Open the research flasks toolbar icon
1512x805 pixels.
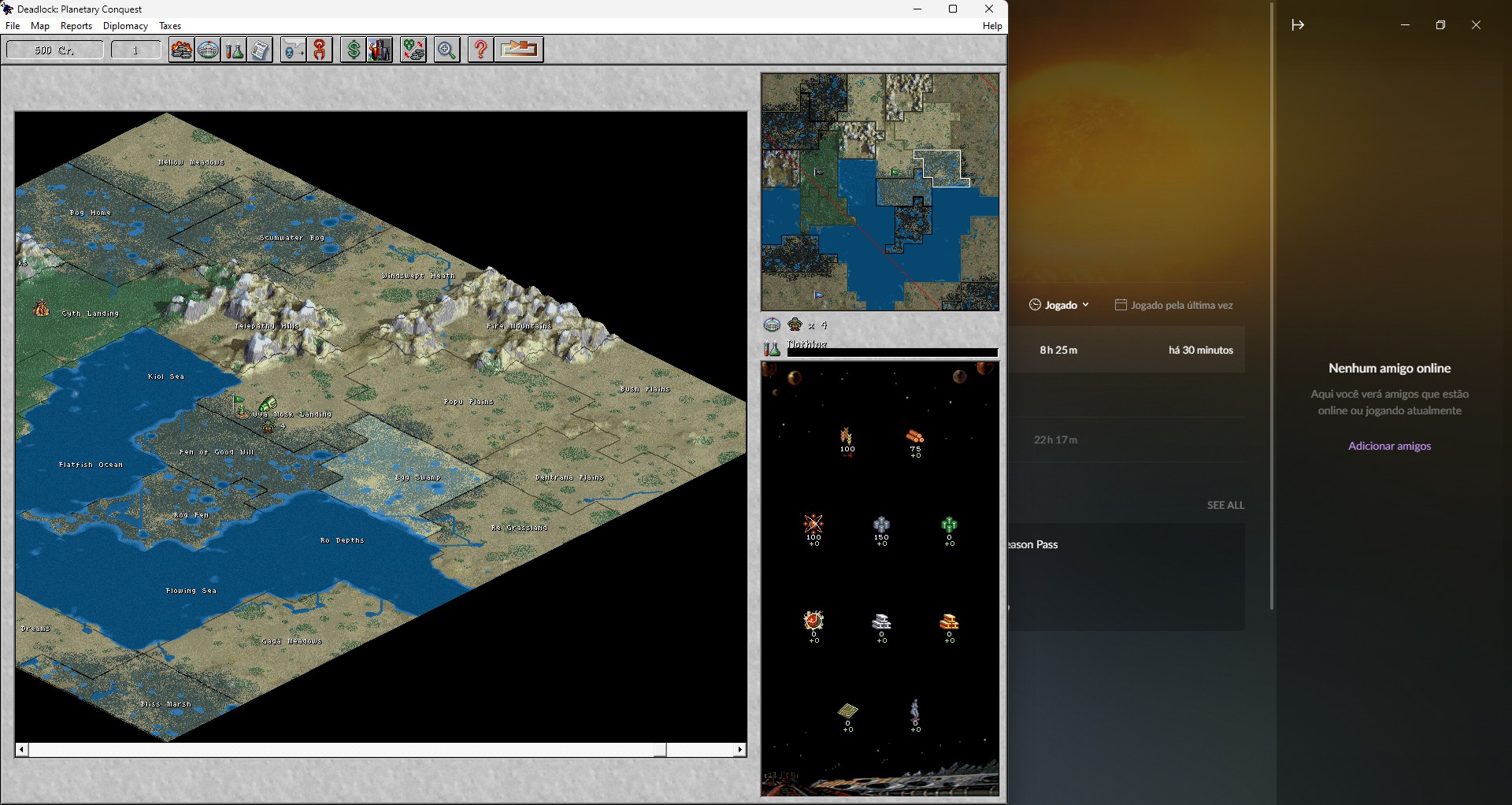click(x=234, y=50)
